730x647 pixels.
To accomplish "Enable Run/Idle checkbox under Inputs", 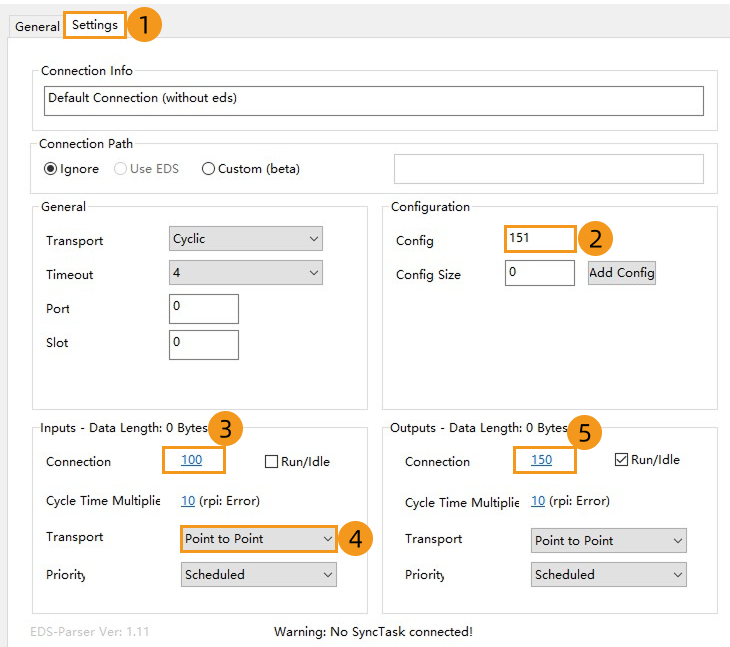I will point(272,462).
